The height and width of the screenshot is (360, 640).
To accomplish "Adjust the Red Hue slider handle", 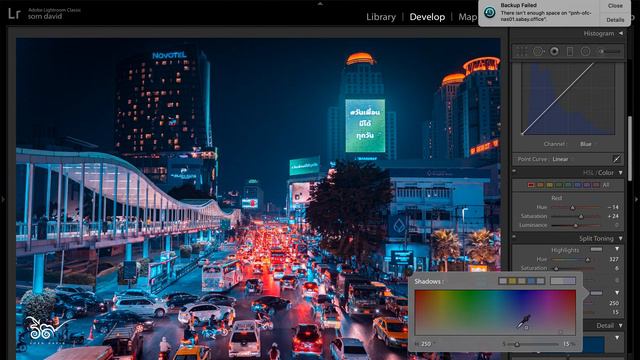I will coord(572,207).
